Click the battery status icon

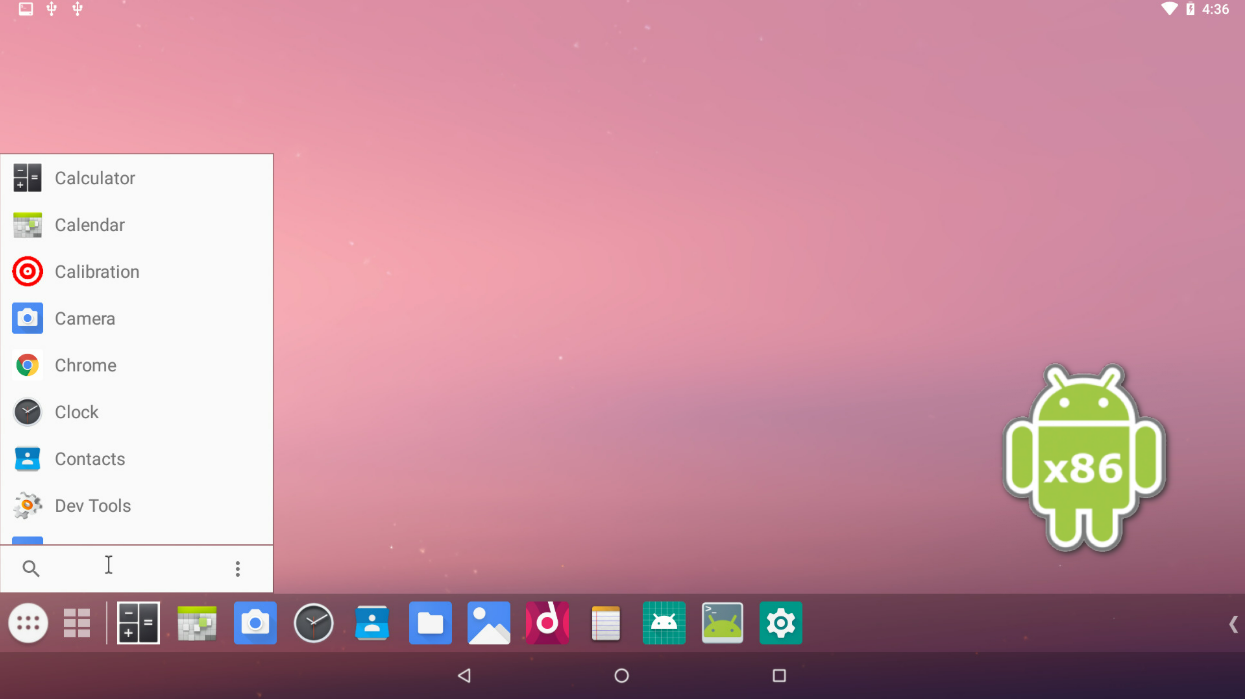(x=1190, y=9)
